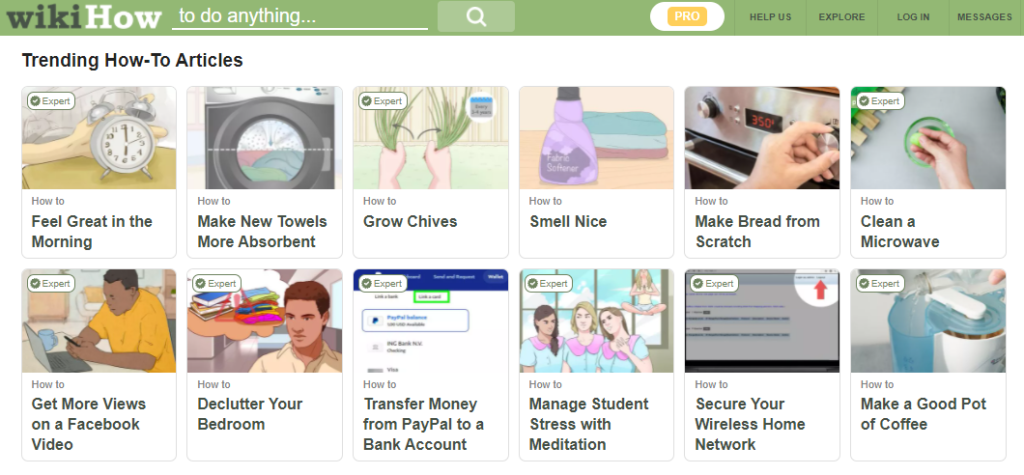The image size is (1024, 475).
Task: Click the Make Bread from Scratch oven thumbnail
Action: (761, 138)
